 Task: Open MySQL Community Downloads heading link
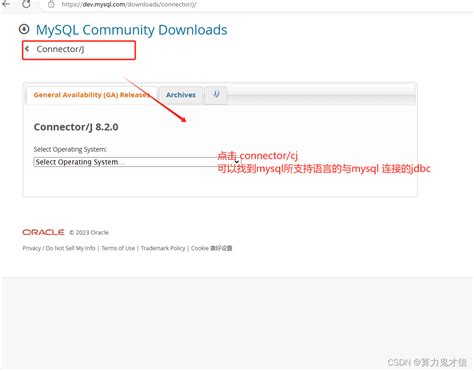click(x=131, y=30)
